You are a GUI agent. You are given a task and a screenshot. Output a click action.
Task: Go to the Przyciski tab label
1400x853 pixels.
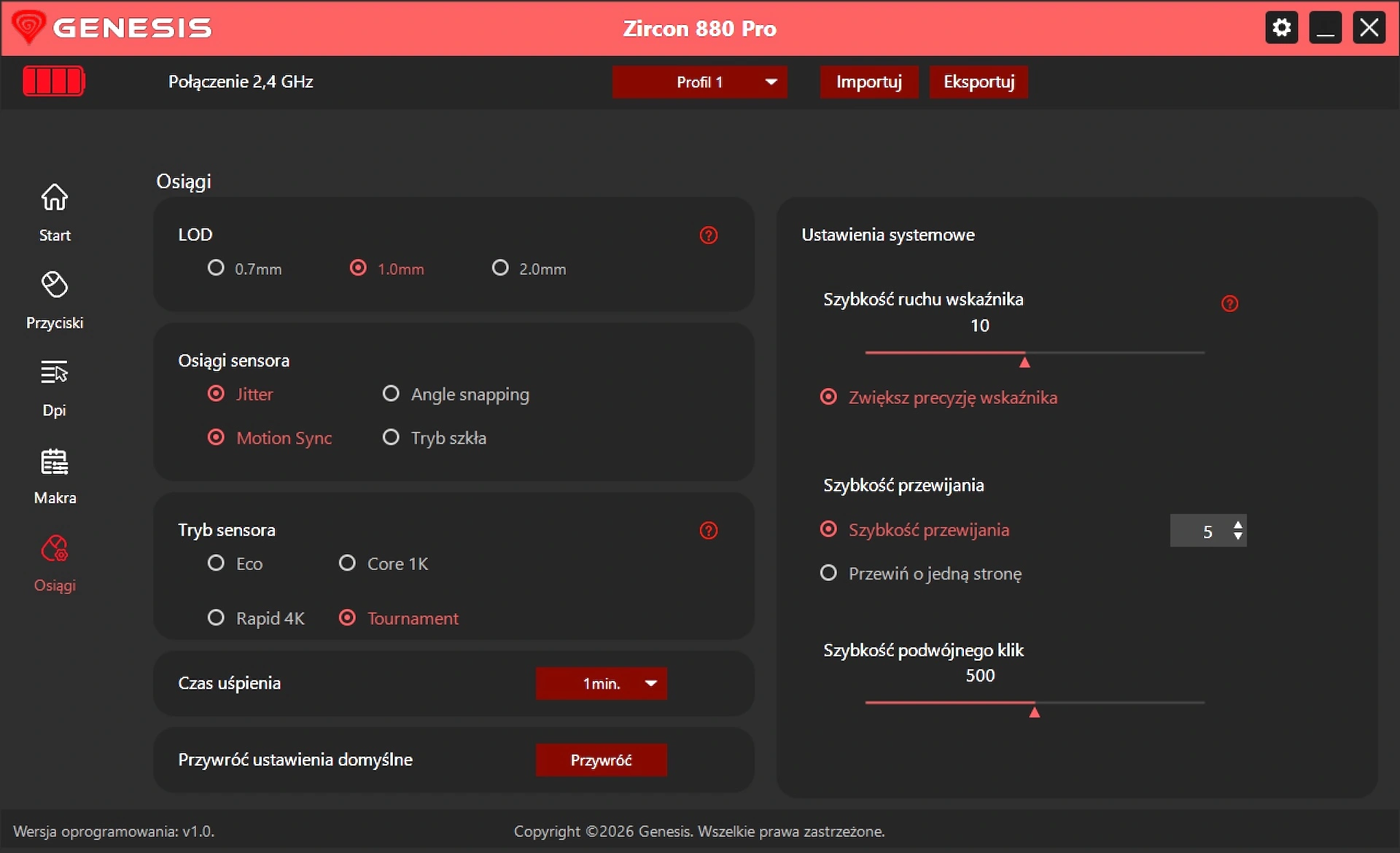click(x=55, y=322)
